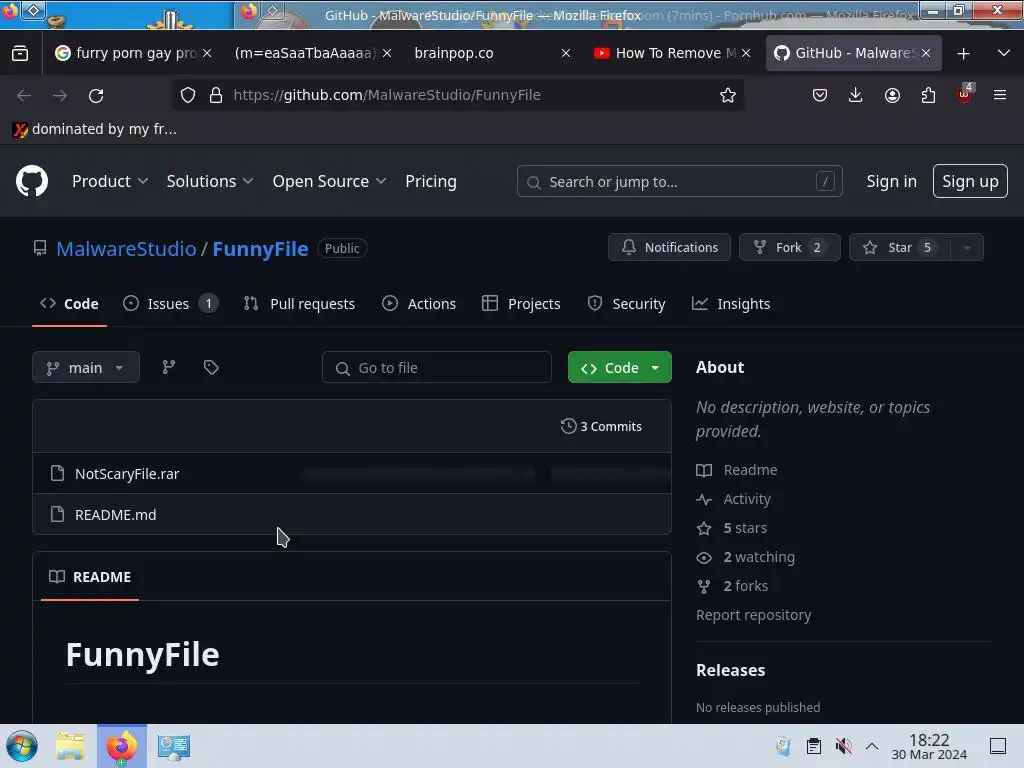The height and width of the screenshot is (768, 1024).
Task: Open the Firefox account icon
Action: tap(892, 95)
